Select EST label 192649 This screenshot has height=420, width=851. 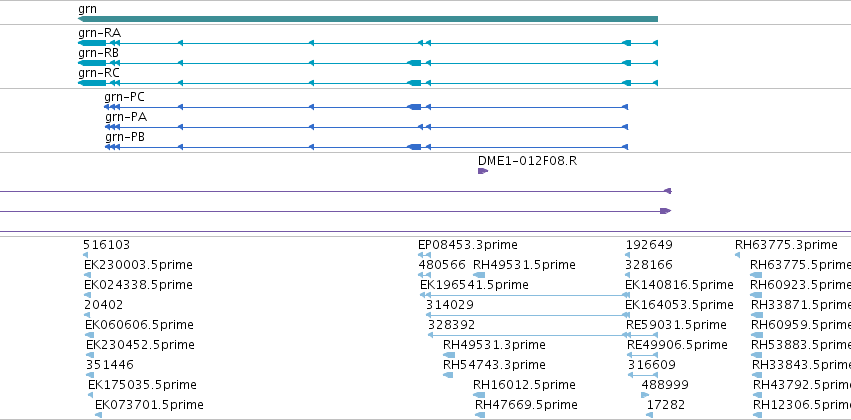click(x=649, y=245)
